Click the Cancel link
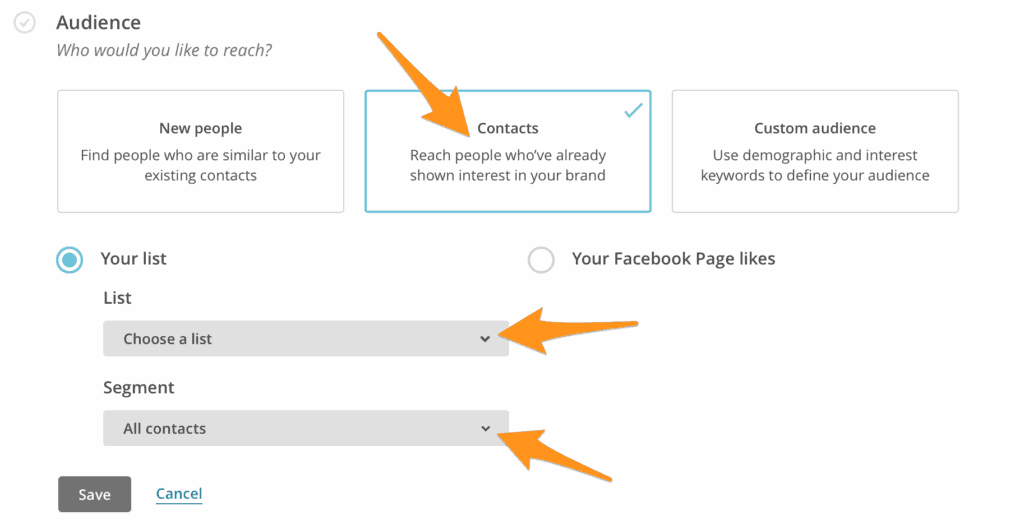This screenshot has width=1024, height=529. click(179, 494)
